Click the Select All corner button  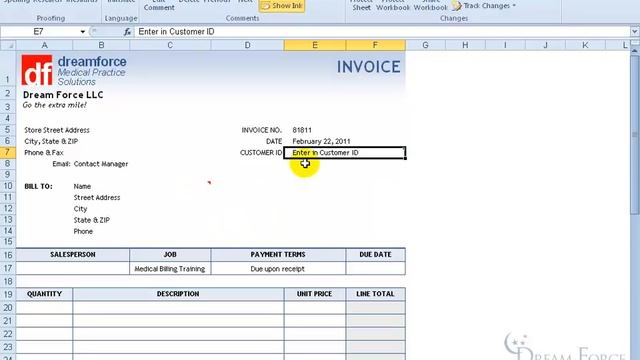click(x=8, y=45)
